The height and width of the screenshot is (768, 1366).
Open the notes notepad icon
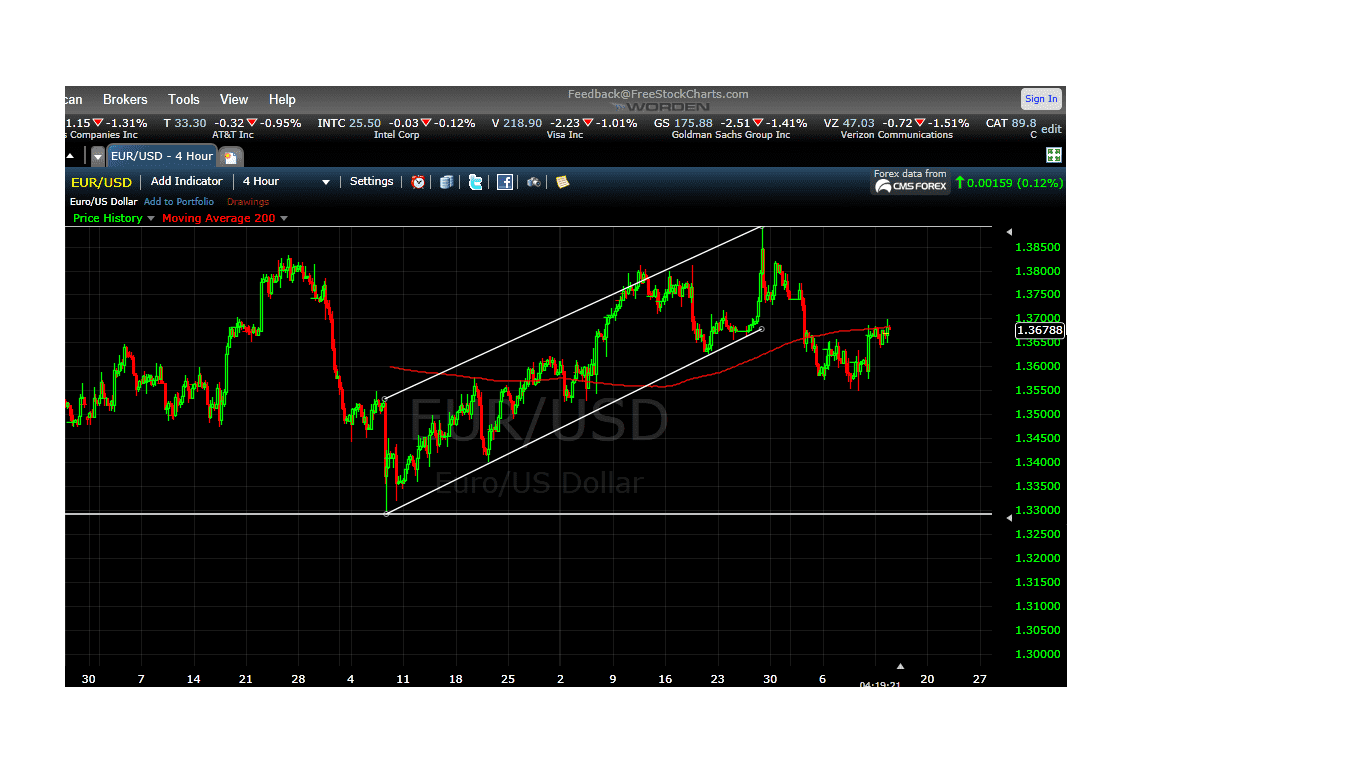click(562, 182)
